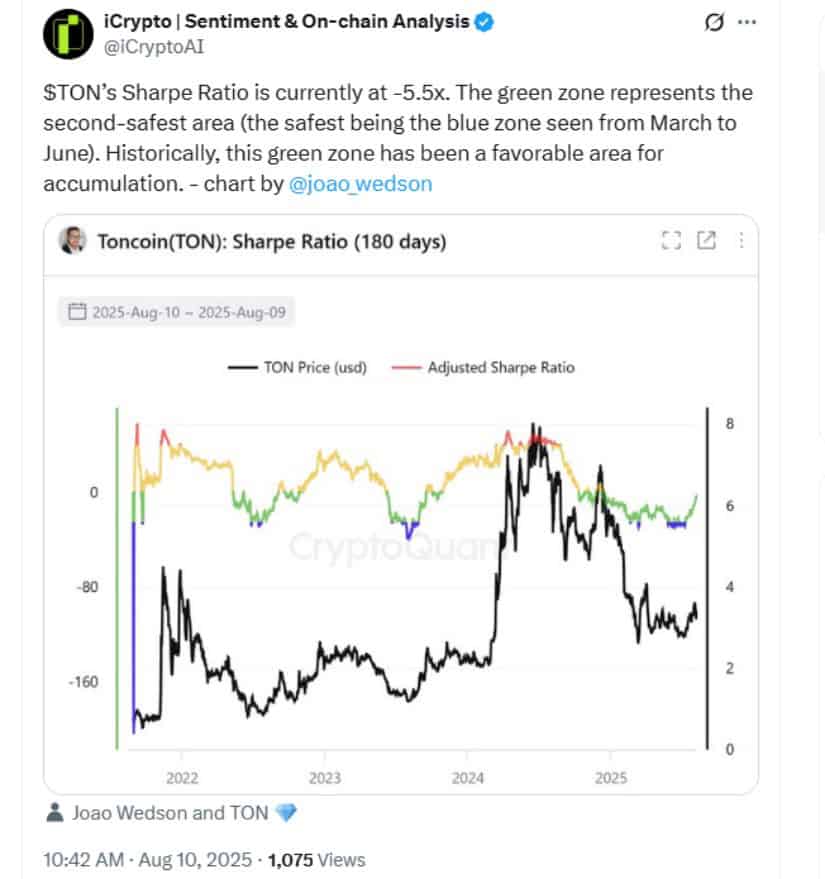The width and height of the screenshot is (825, 879).
Task: Toggle the Adjusted Sharpe Ratio legend series
Action: 483,368
